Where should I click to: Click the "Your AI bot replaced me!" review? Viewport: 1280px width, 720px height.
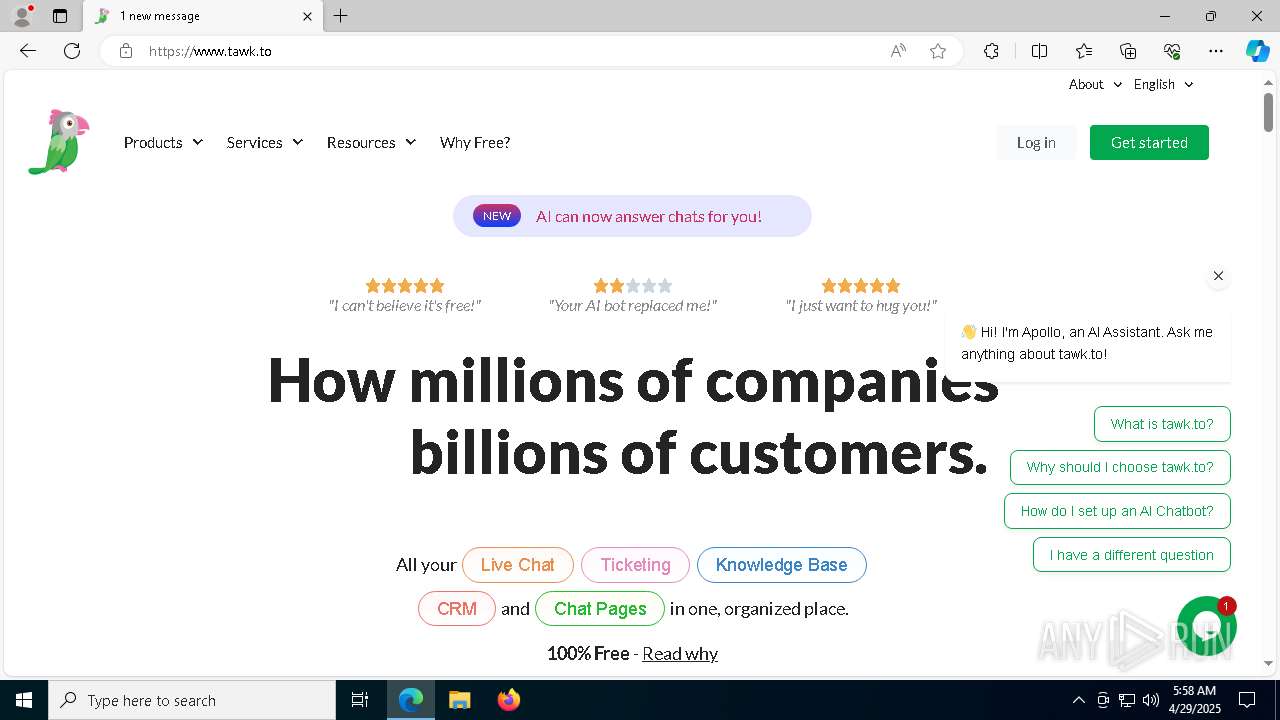[633, 296]
